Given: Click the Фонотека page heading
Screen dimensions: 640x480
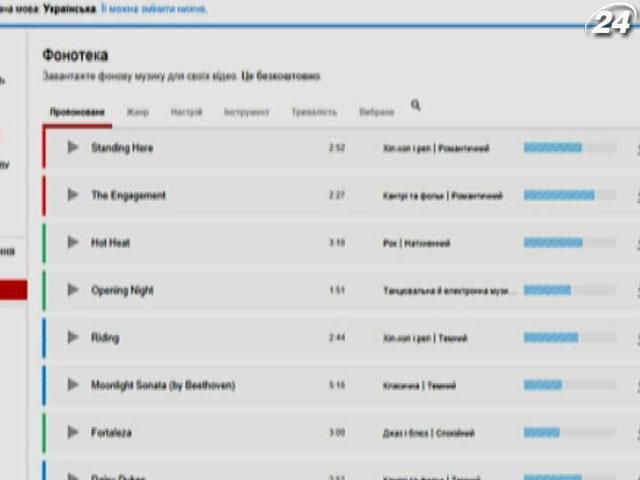Looking at the screenshot, I should [75, 55].
